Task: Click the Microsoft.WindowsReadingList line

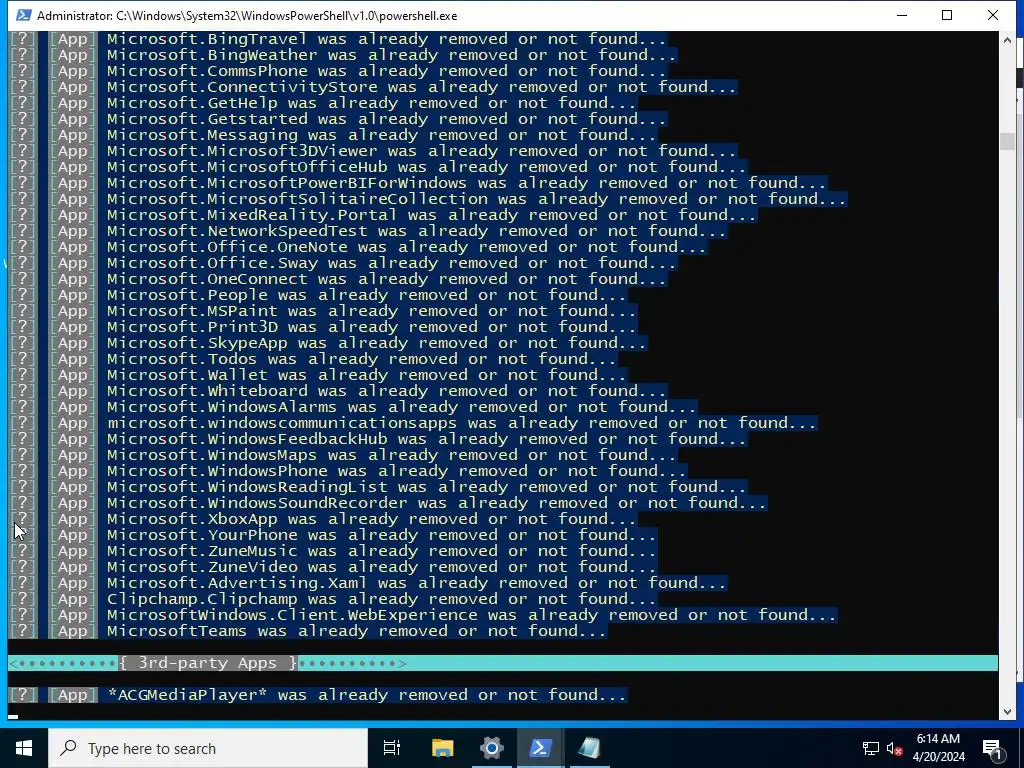Action: click(x=379, y=487)
